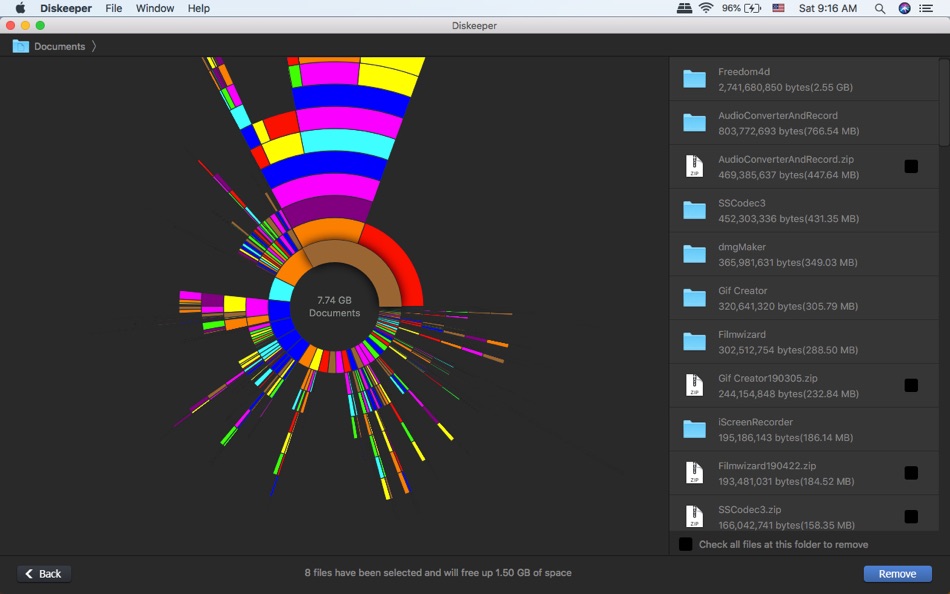Select the 'Filmwizard' folder name text
The width and height of the screenshot is (950, 594).
click(742, 334)
